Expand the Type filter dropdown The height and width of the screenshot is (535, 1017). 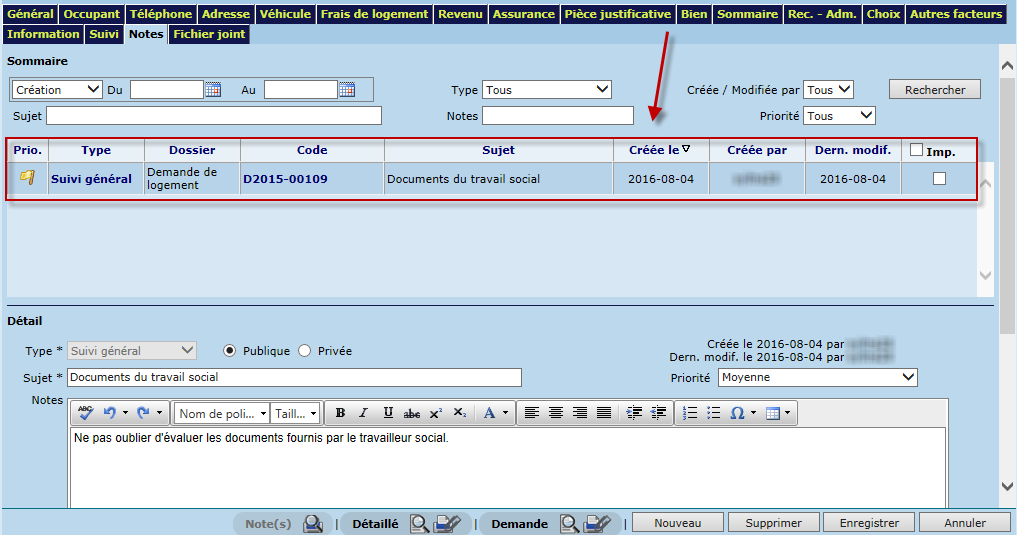click(546, 90)
